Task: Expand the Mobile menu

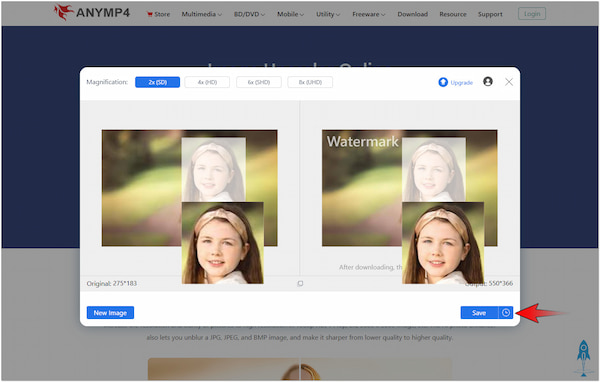Action: pos(290,14)
